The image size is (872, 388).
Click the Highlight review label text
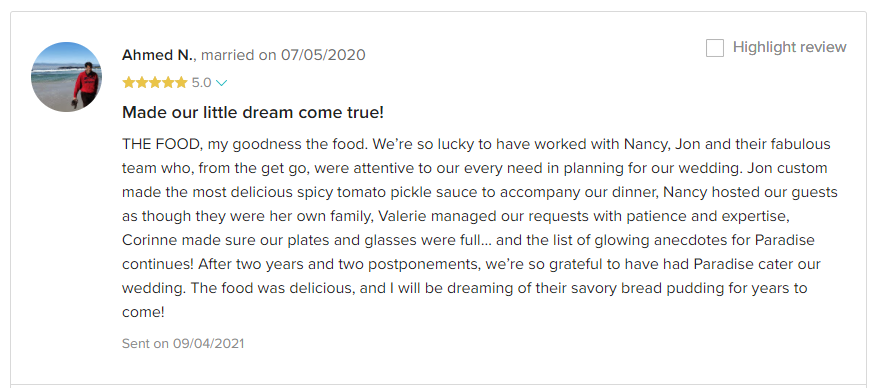789,47
